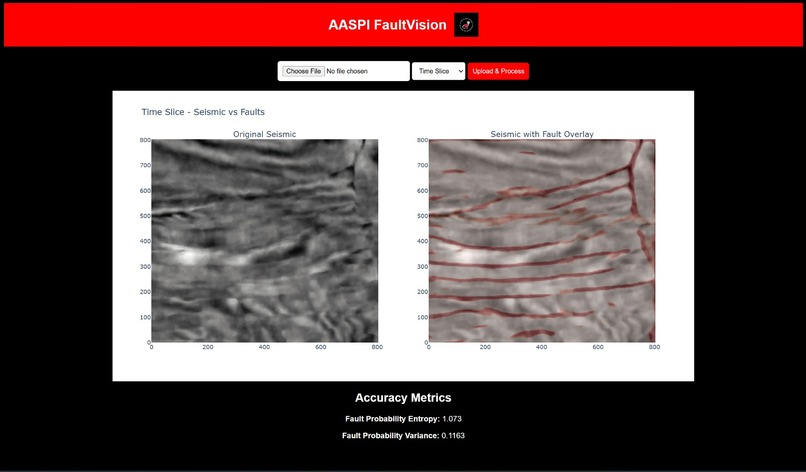Click the 'No file chosen' file input

point(343,71)
